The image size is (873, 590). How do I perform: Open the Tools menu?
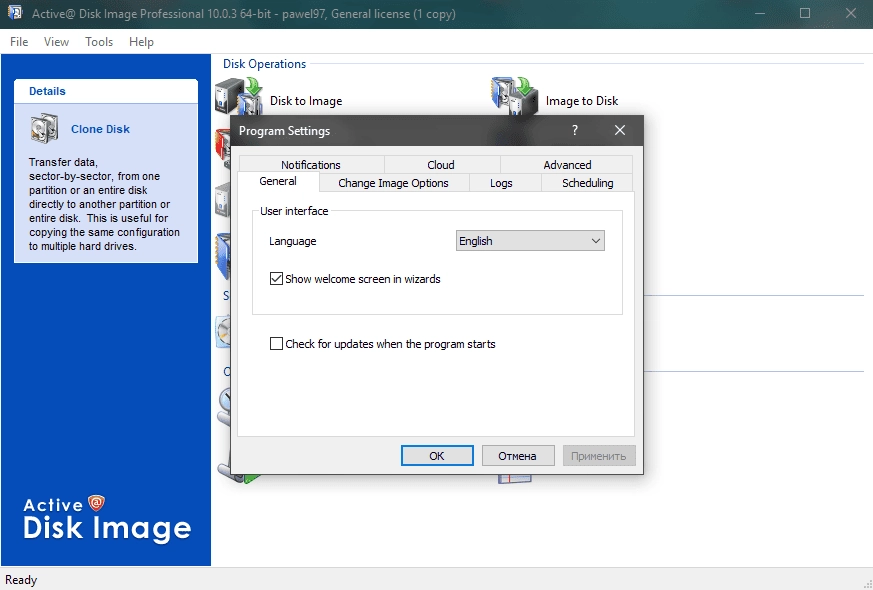pyautogui.click(x=99, y=42)
